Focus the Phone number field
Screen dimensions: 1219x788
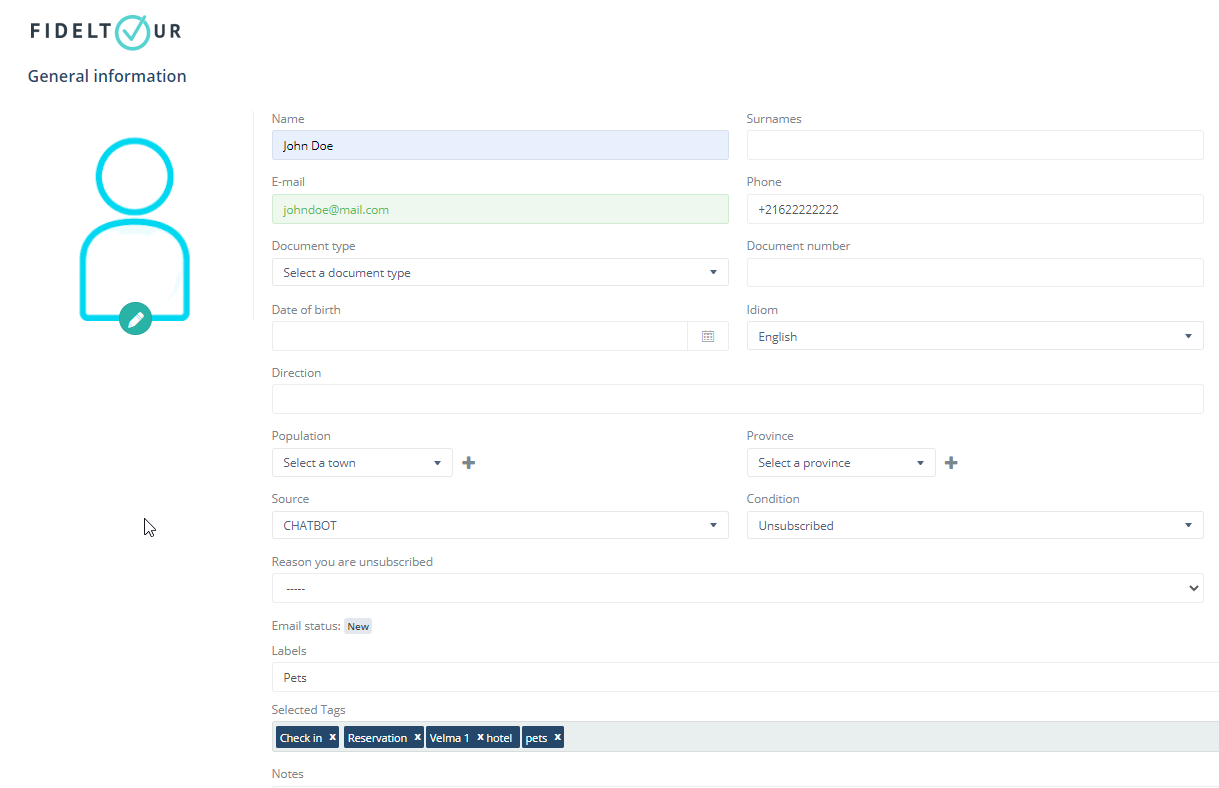(974, 210)
